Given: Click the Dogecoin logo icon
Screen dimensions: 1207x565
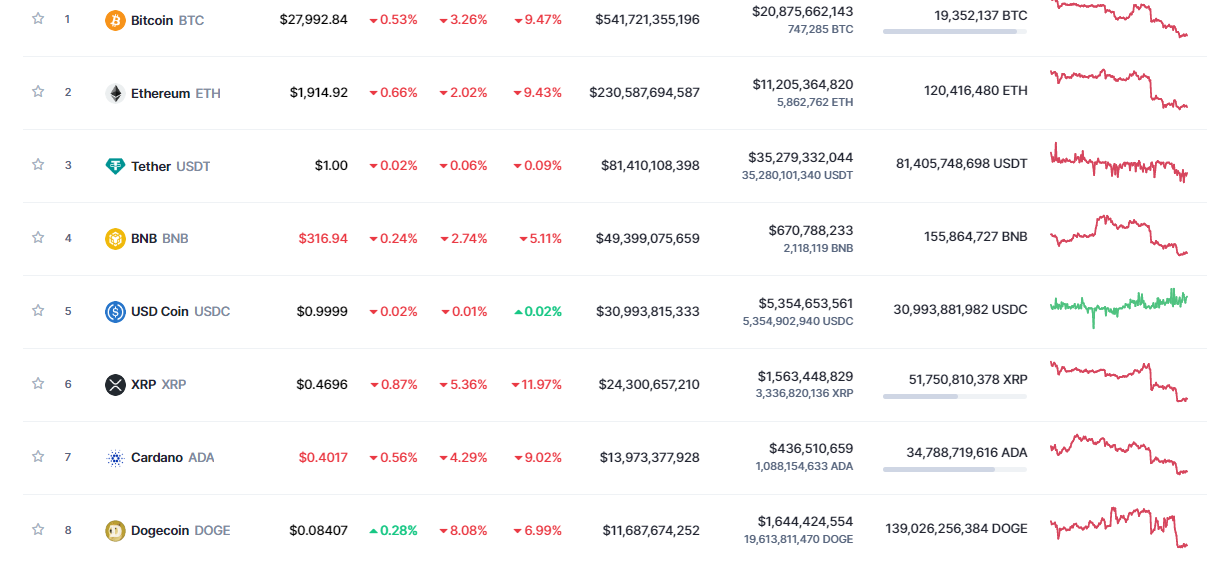Looking at the screenshot, I should (x=115, y=531).
